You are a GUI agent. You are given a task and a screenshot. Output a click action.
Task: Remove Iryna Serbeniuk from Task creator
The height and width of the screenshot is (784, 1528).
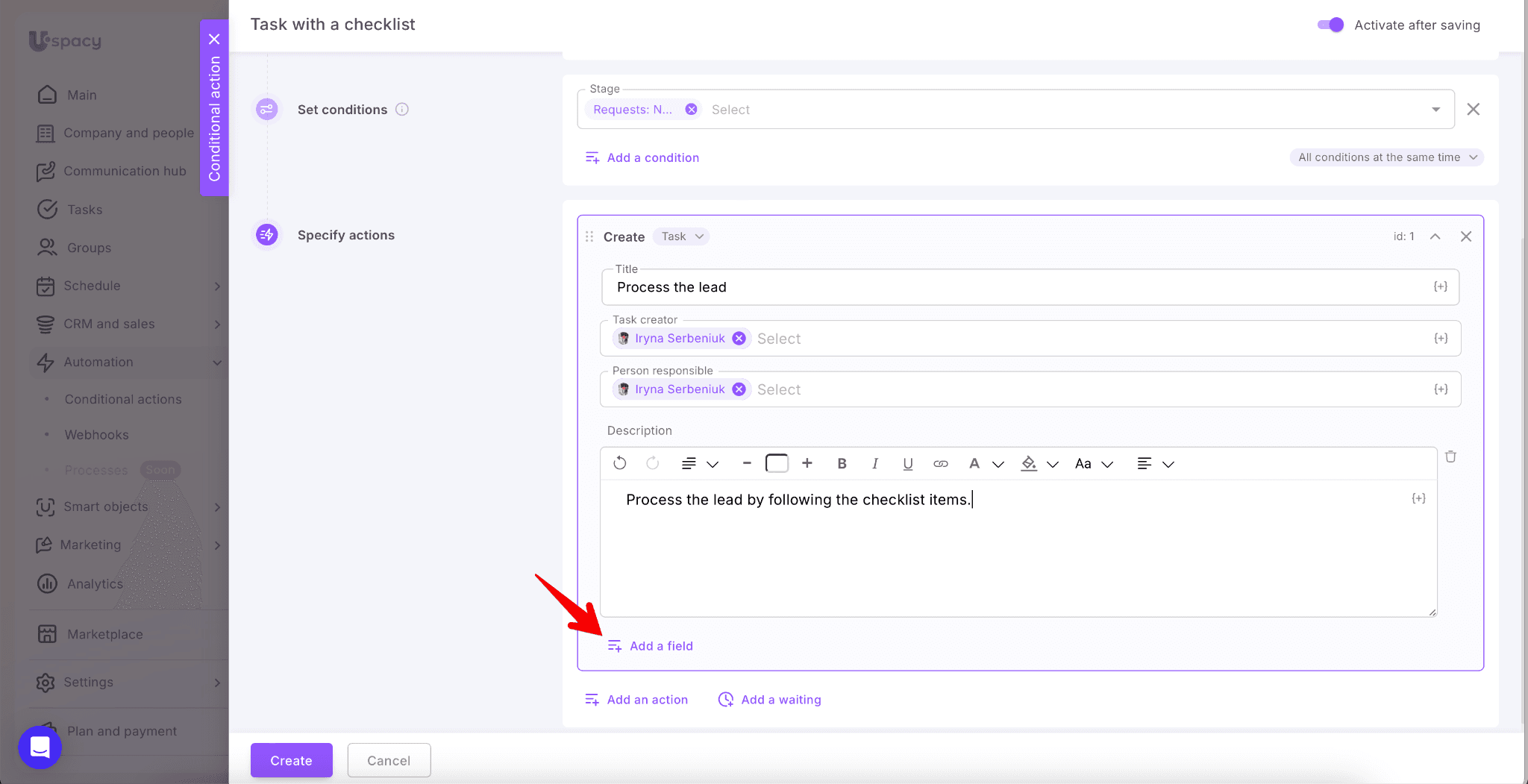739,339
